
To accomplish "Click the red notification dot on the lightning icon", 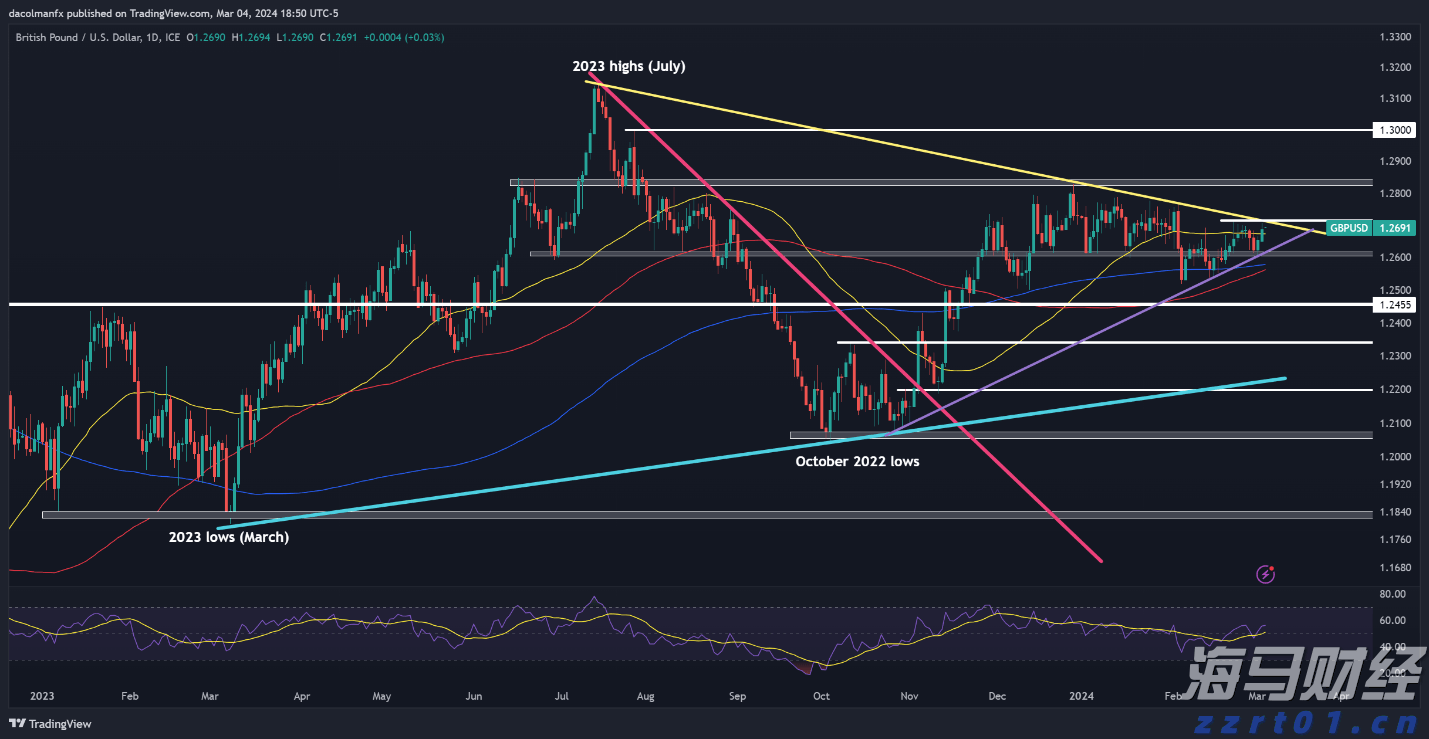I will coord(1273,566).
